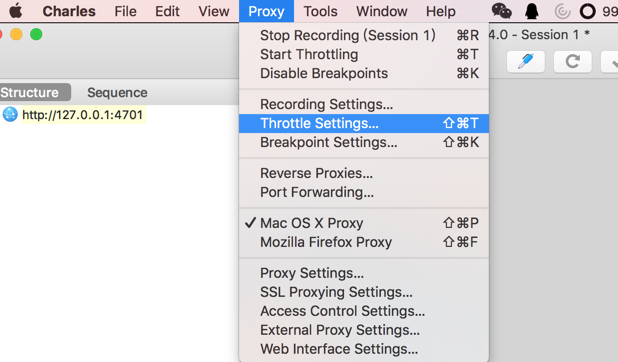Select the Structure tab

pos(30,93)
